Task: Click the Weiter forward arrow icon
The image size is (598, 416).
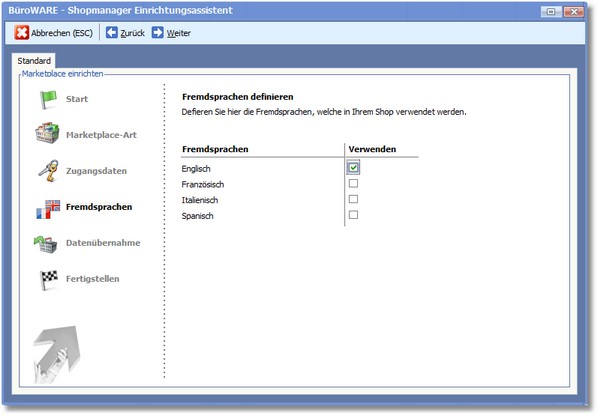Action: [x=158, y=33]
